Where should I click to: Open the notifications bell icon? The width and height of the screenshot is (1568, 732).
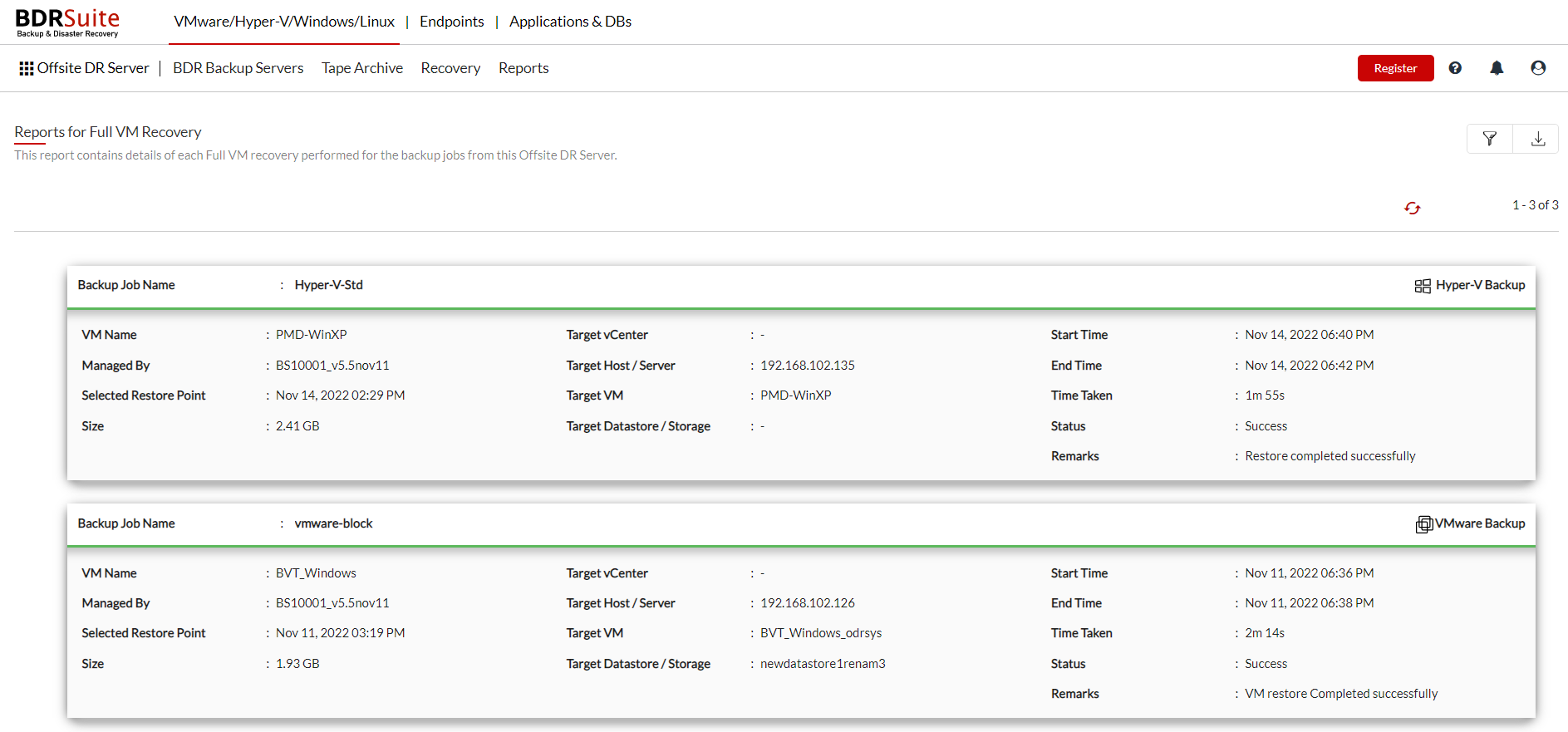(x=1497, y=68)
